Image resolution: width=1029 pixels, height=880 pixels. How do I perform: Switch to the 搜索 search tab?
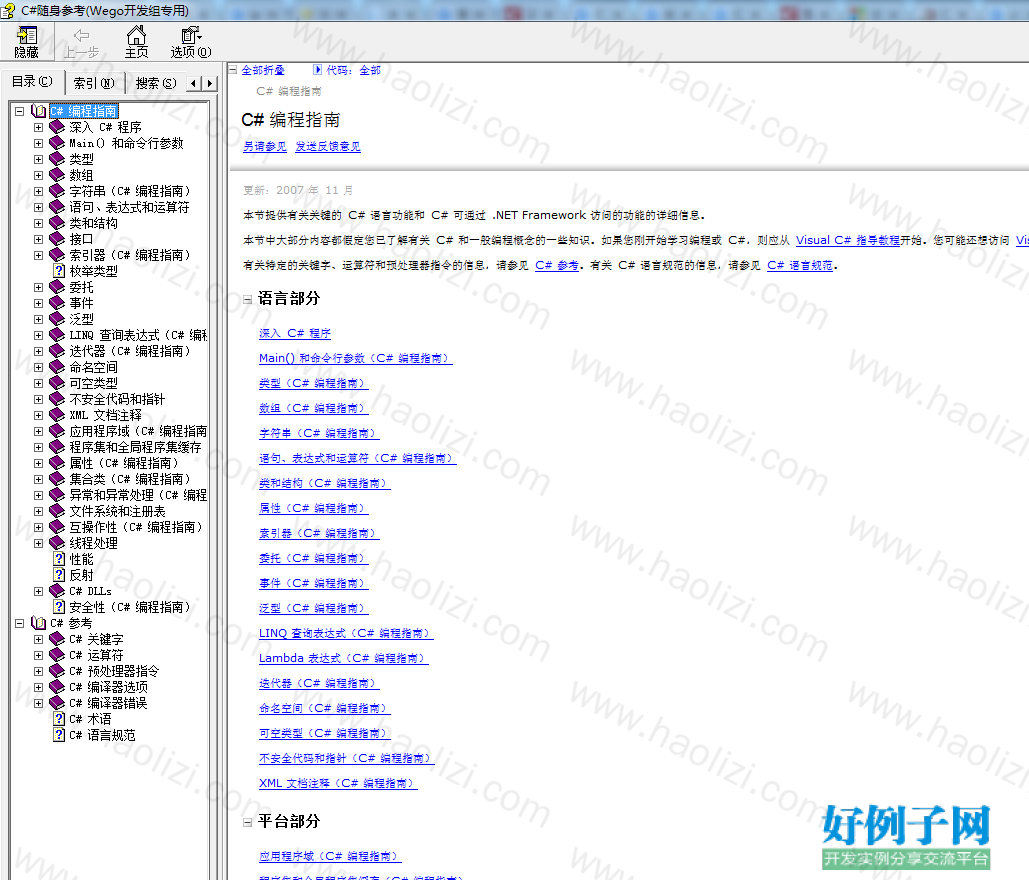156,83
